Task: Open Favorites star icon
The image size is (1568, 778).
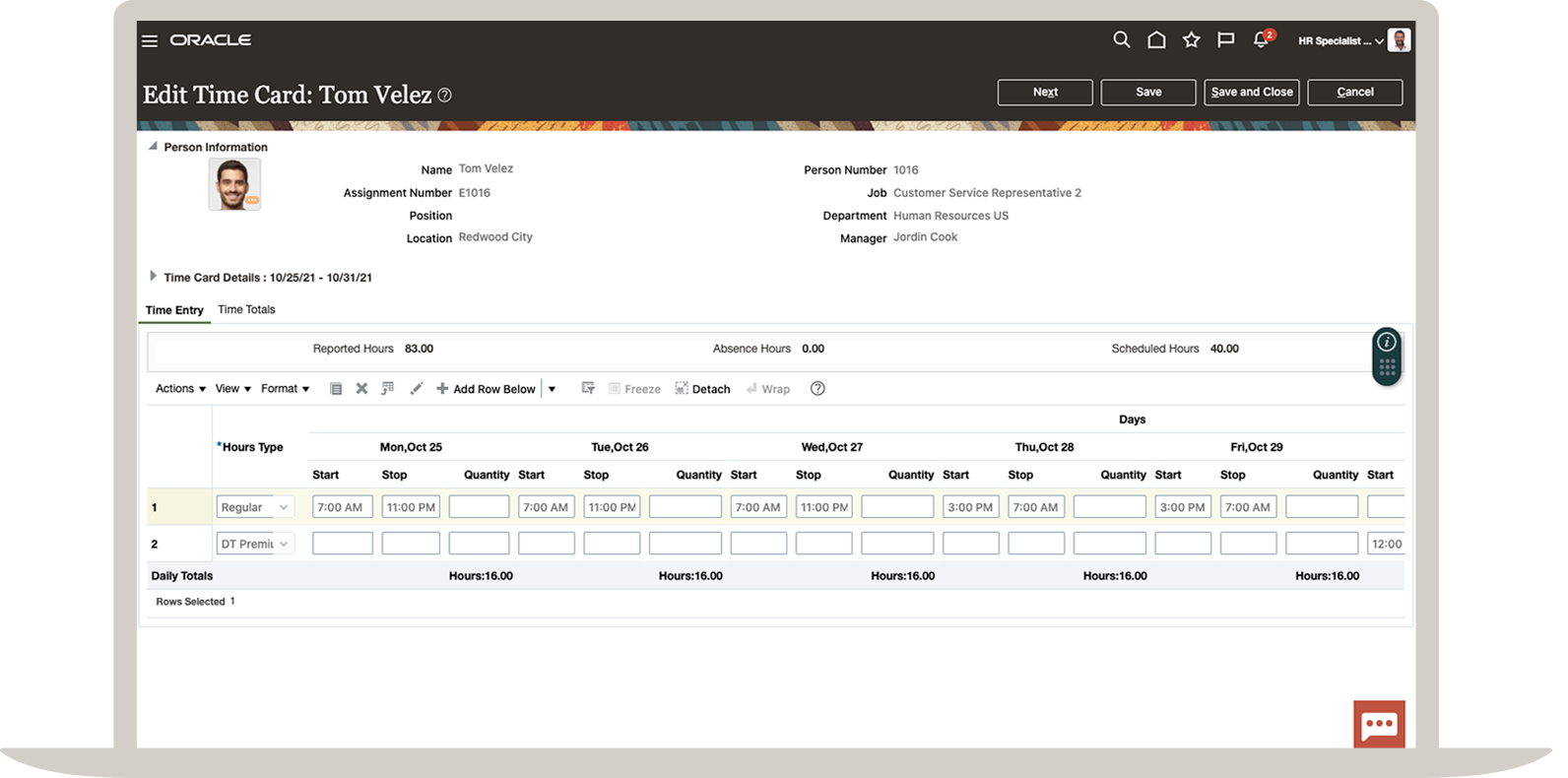Action: click(x=1191, y=39)
